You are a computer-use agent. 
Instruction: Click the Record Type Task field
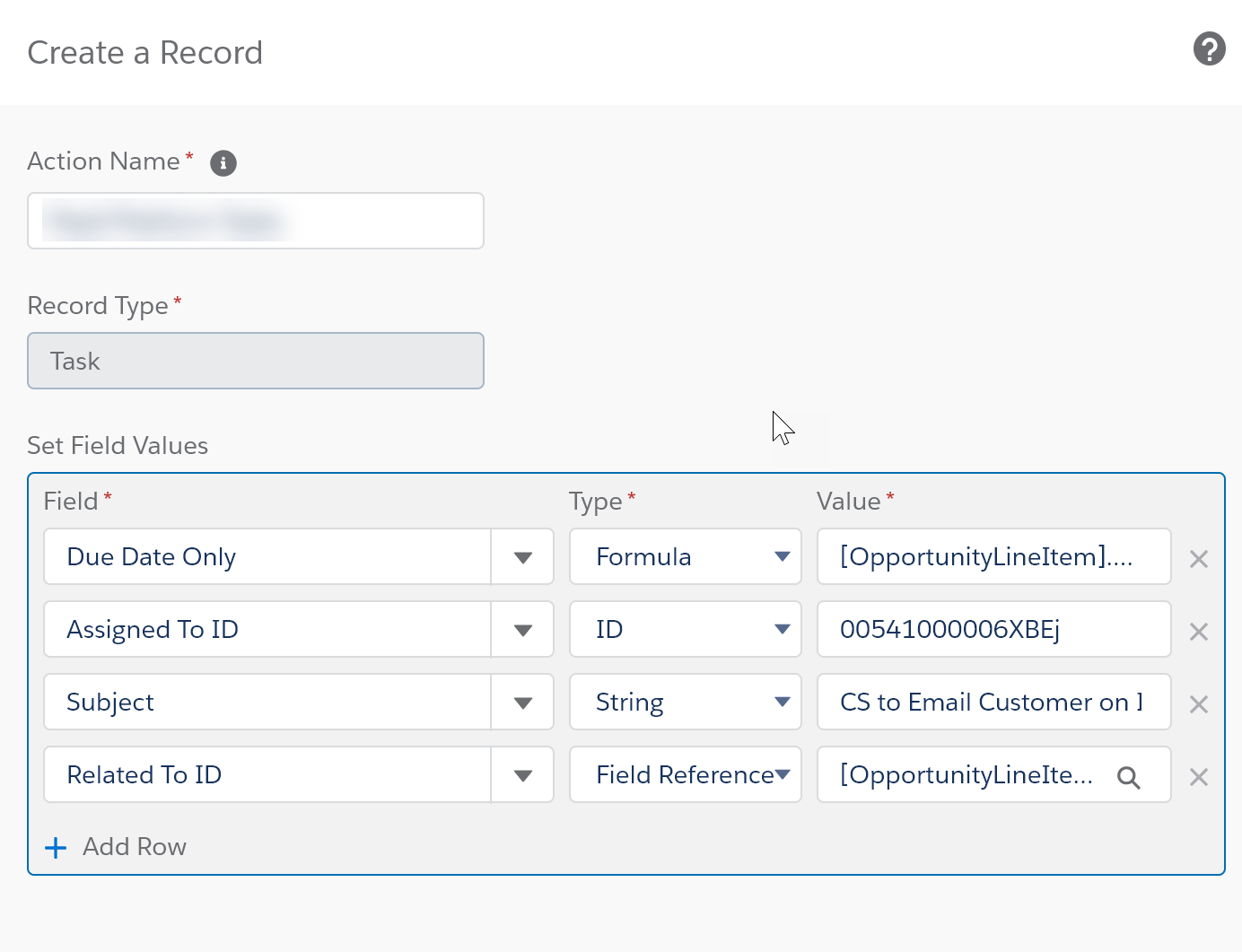pos(256,361)
